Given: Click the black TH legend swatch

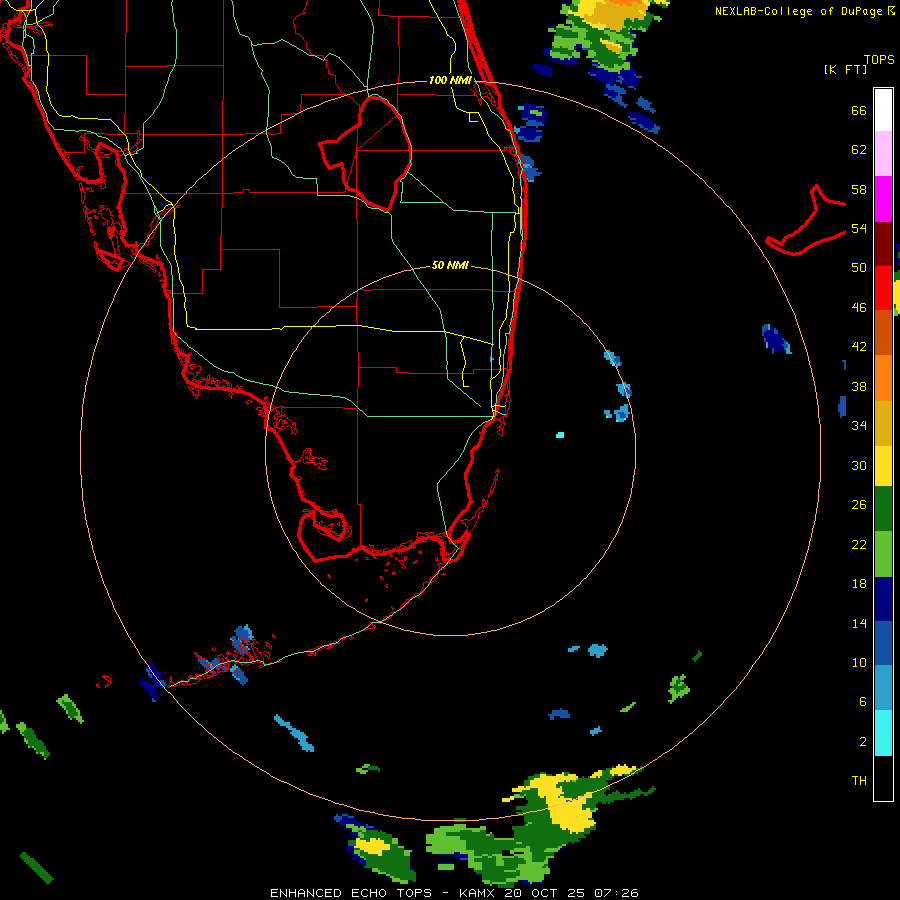Looking at the screenshot, I should tap(883, 778).
